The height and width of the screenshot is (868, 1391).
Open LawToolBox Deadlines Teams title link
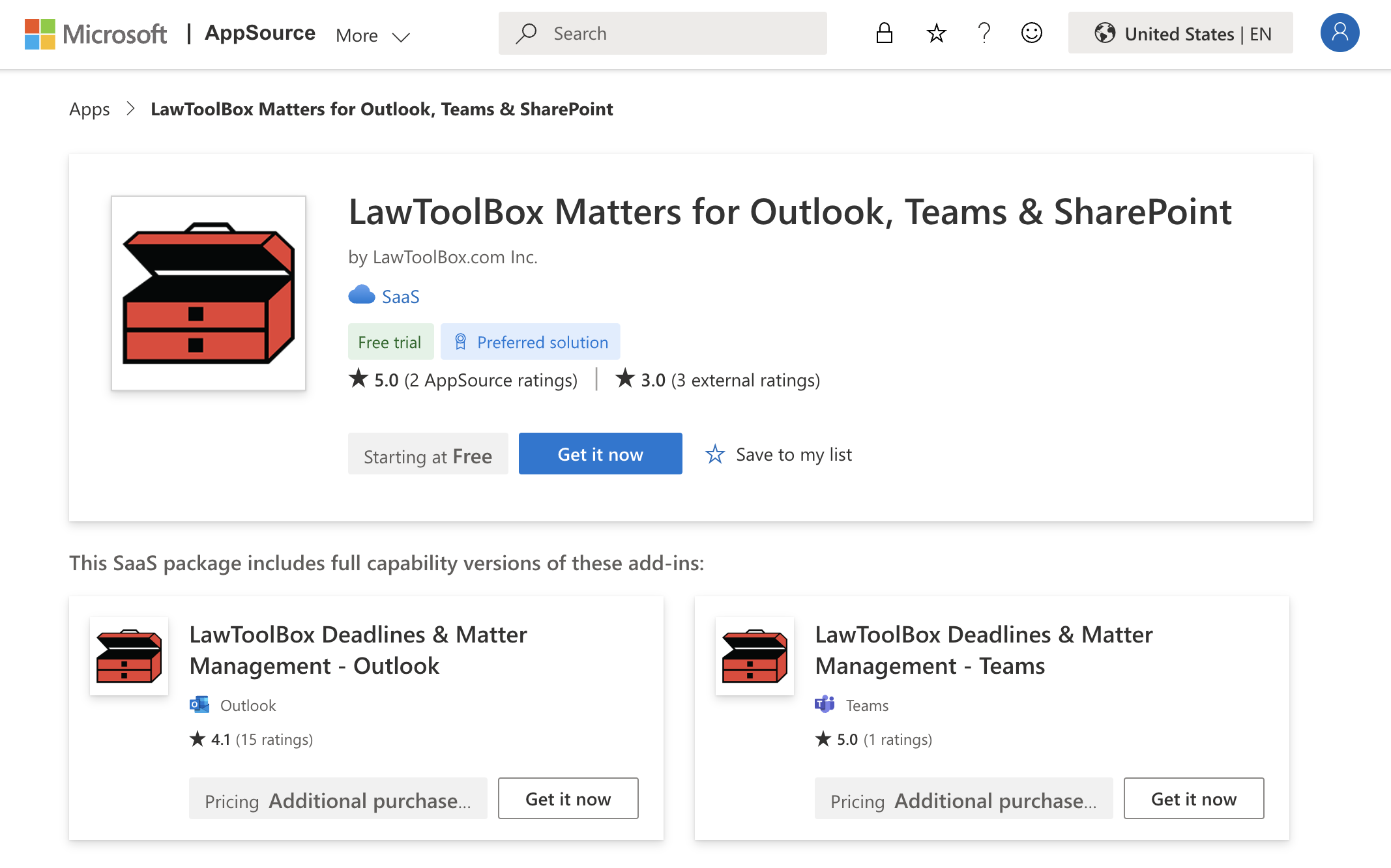pos(983,650)
